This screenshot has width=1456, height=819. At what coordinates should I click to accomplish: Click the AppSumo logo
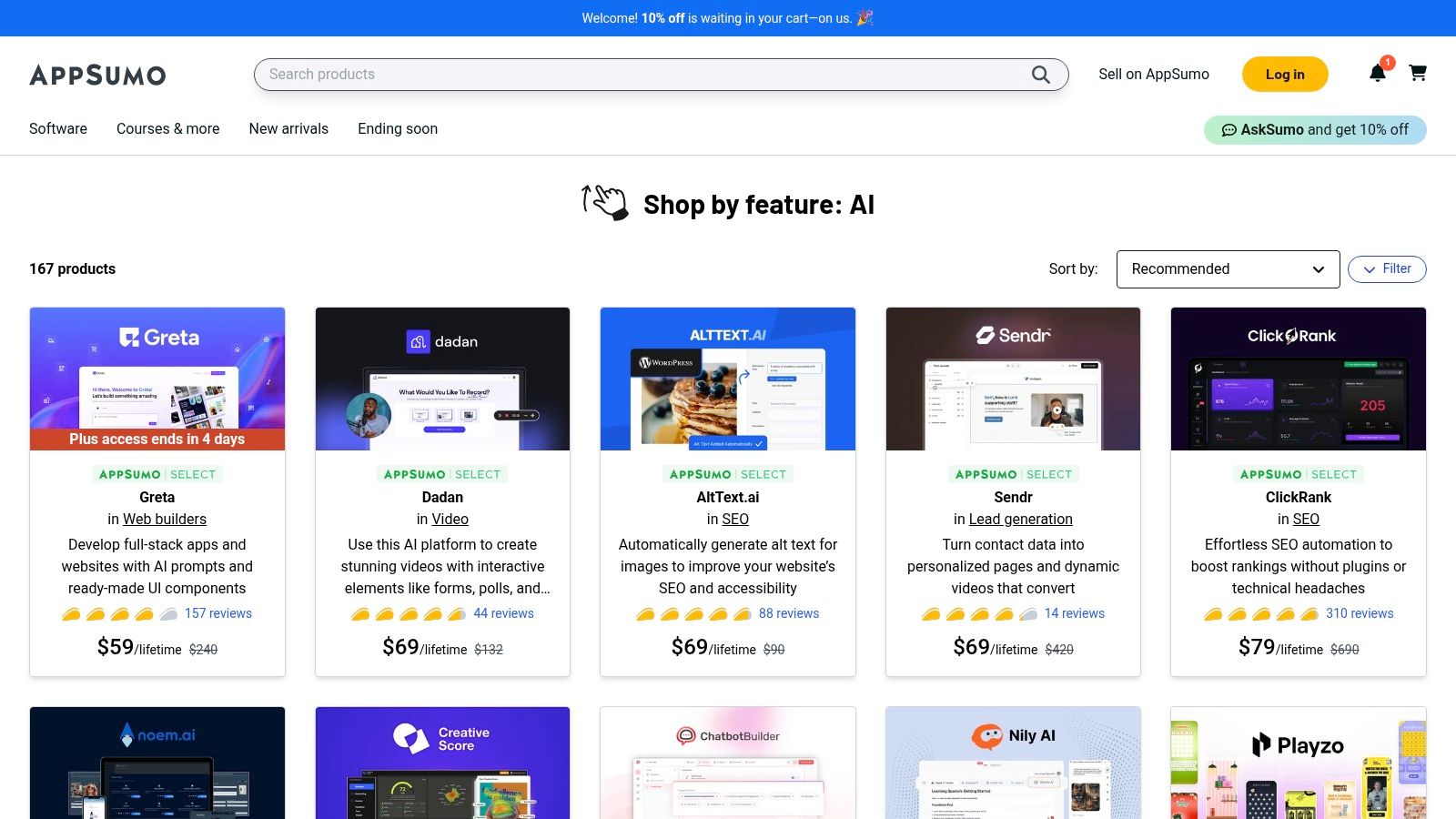pyautogui.click(x=97, y=76)
